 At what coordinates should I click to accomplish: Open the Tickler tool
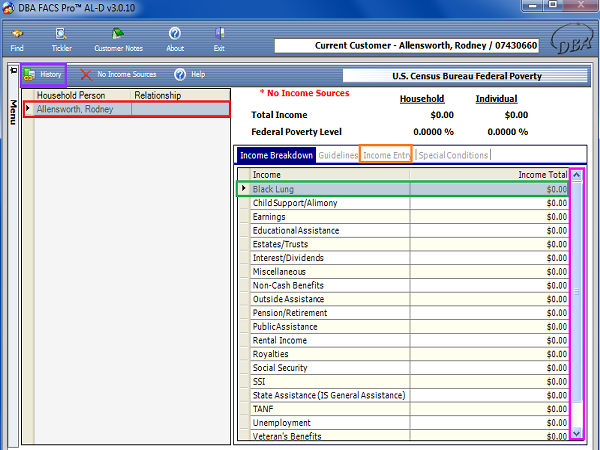61,40
